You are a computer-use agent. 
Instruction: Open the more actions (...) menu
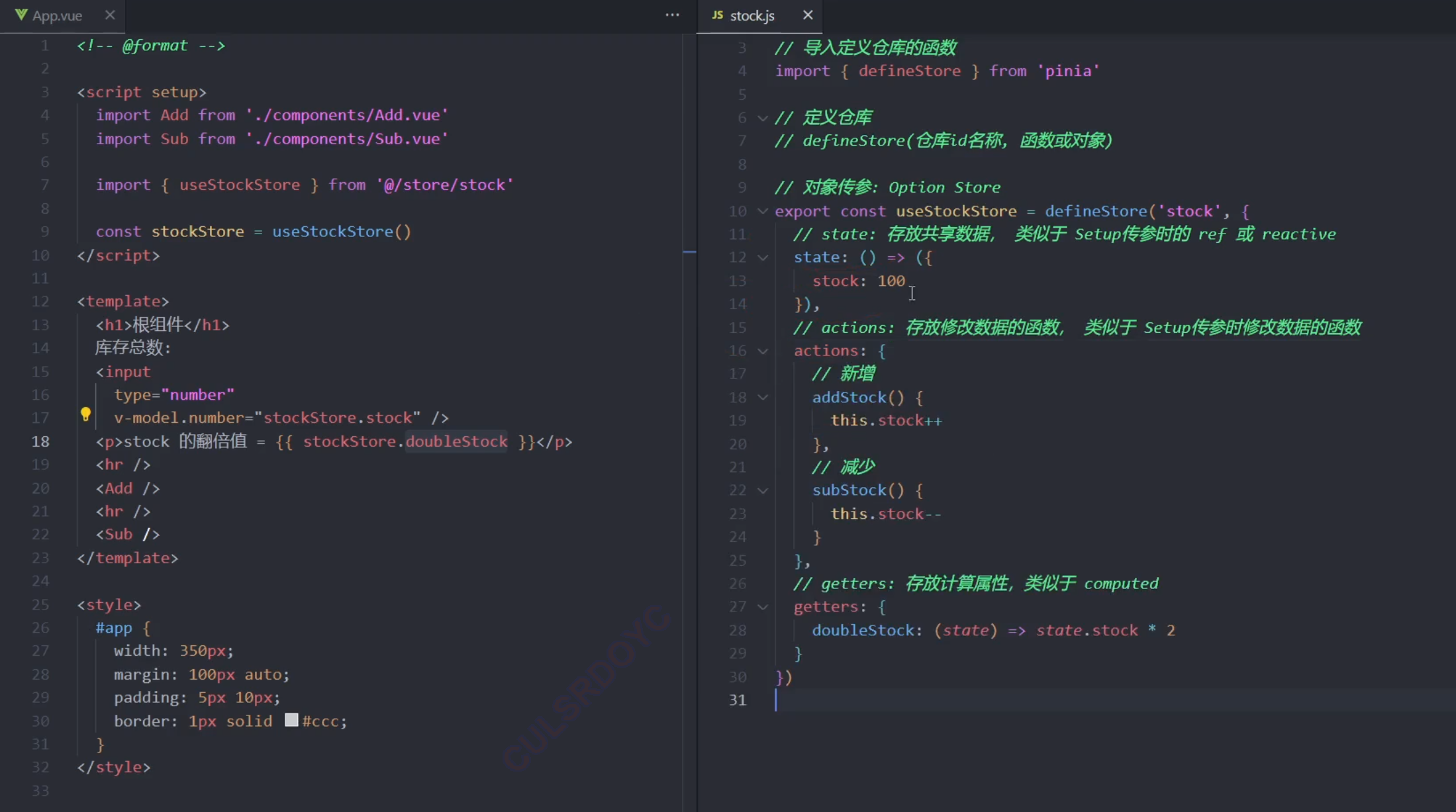coord(673,15)
